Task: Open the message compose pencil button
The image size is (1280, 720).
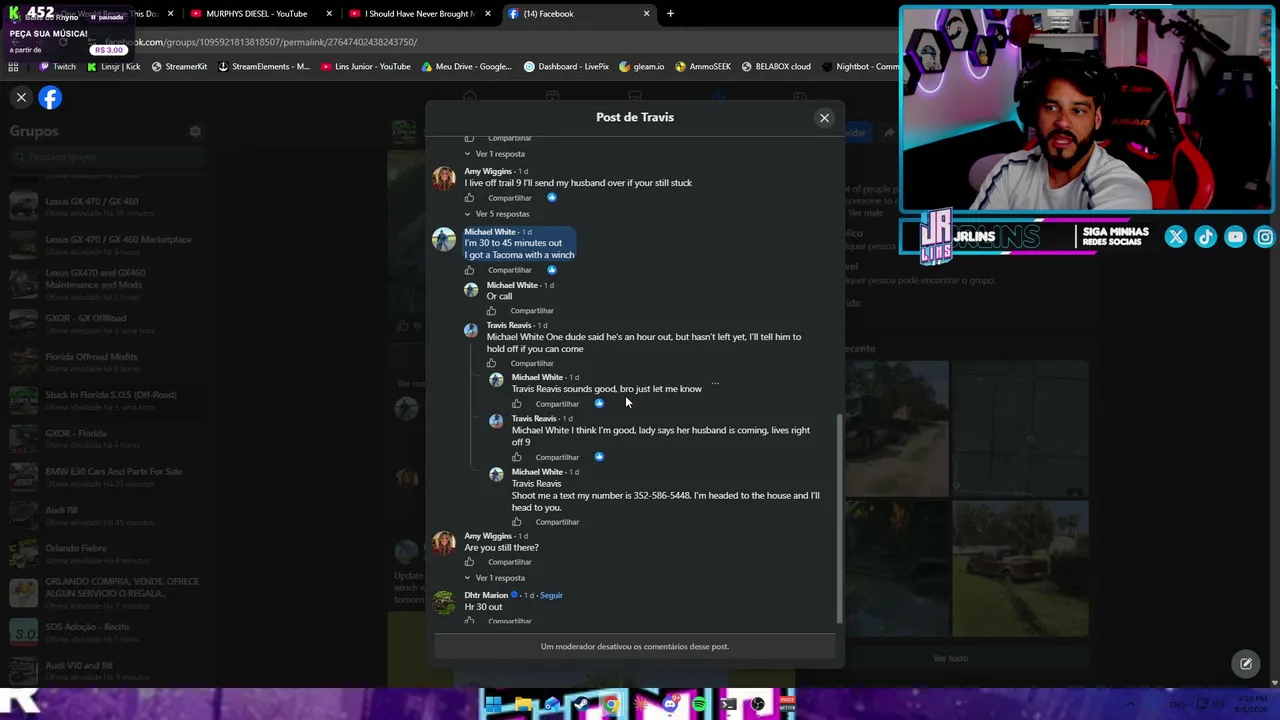Action: click(x=1246, y=663)
